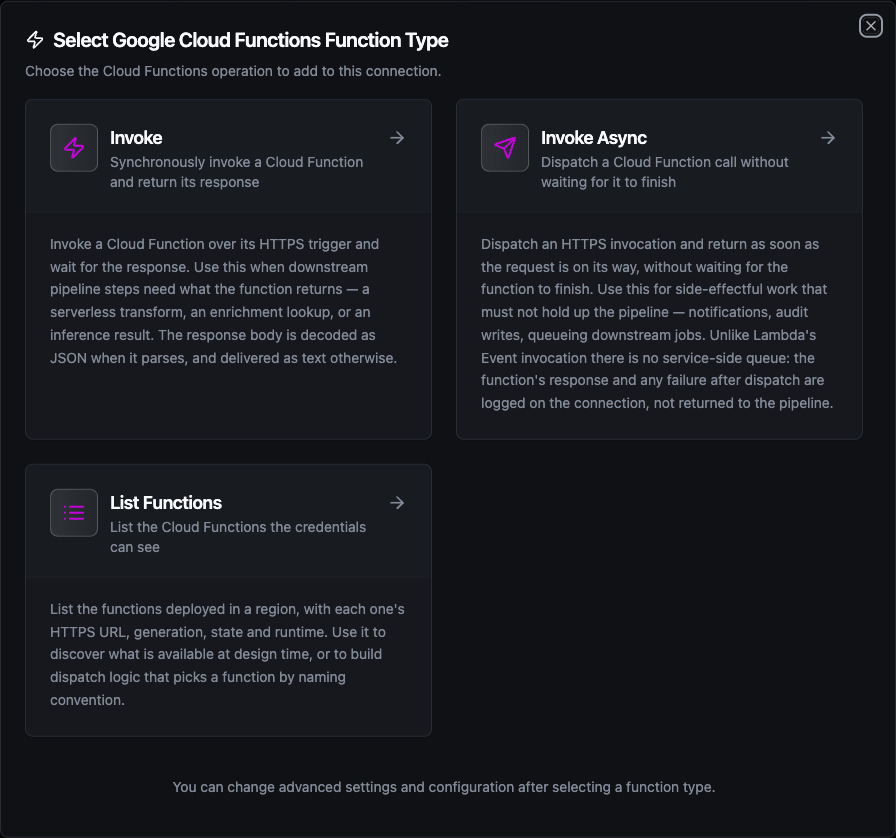The width and height of the screenshot is (896, 838).
Task: Click the "Select Google Cloud Functions Function Type" title
Action: coord(251,40)
